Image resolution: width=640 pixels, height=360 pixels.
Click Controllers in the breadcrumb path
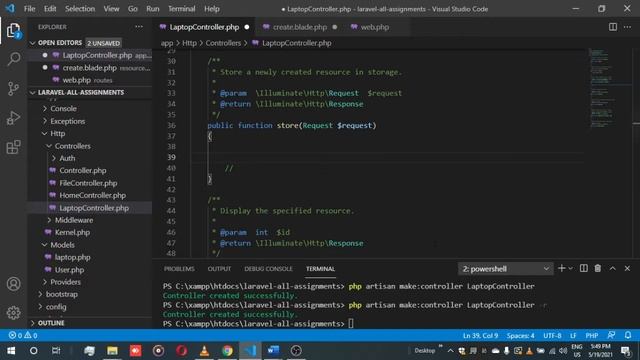tap(223, 43)
